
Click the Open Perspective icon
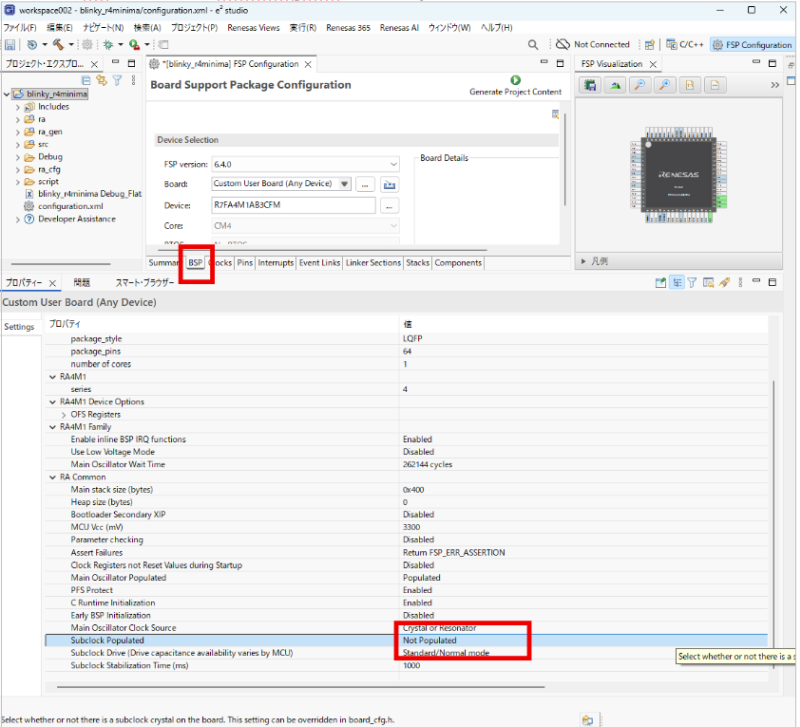[x=649, y=45]
